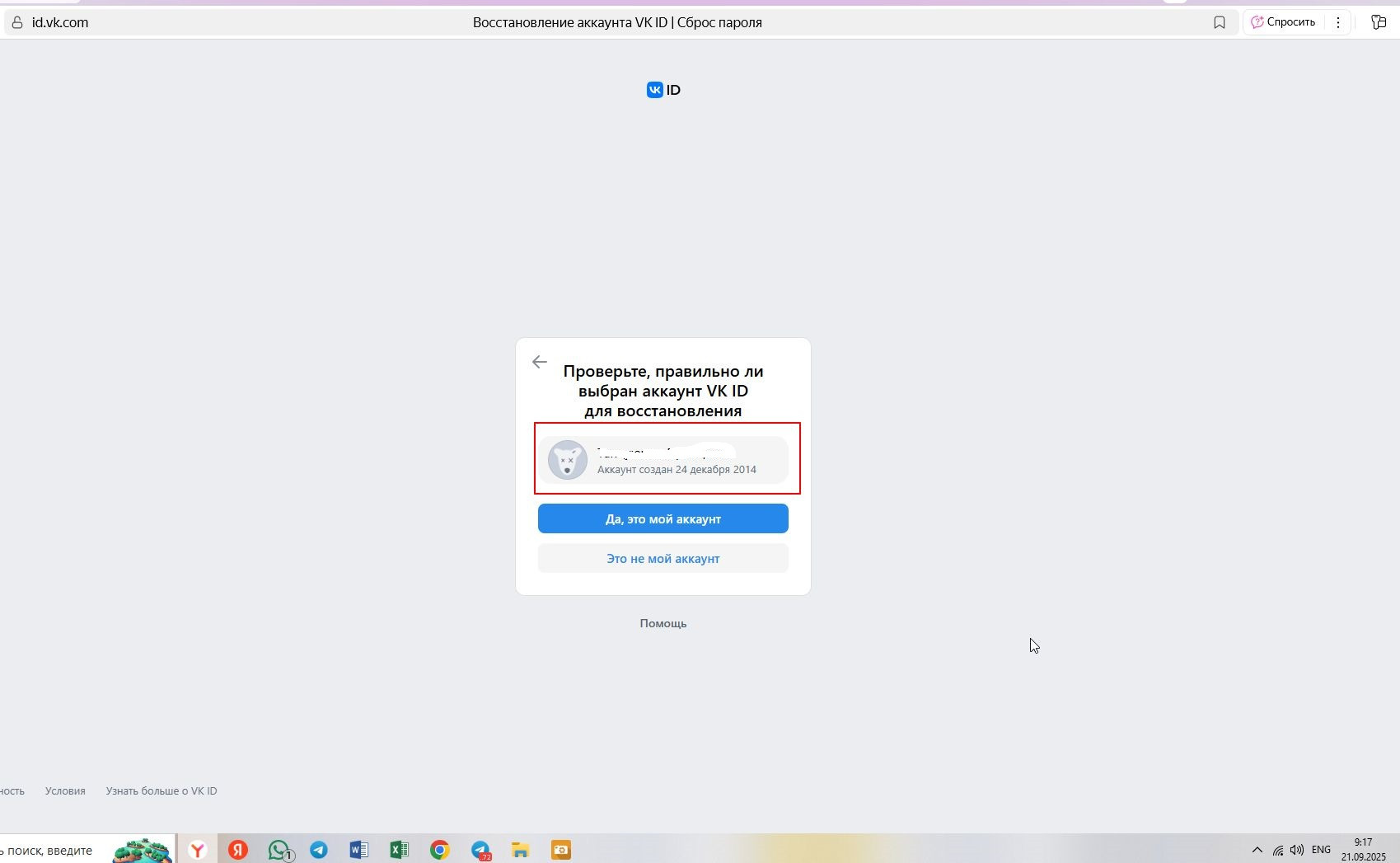Expand hidden system tray icons
1400x863 pixels.
coord(1257,850)
